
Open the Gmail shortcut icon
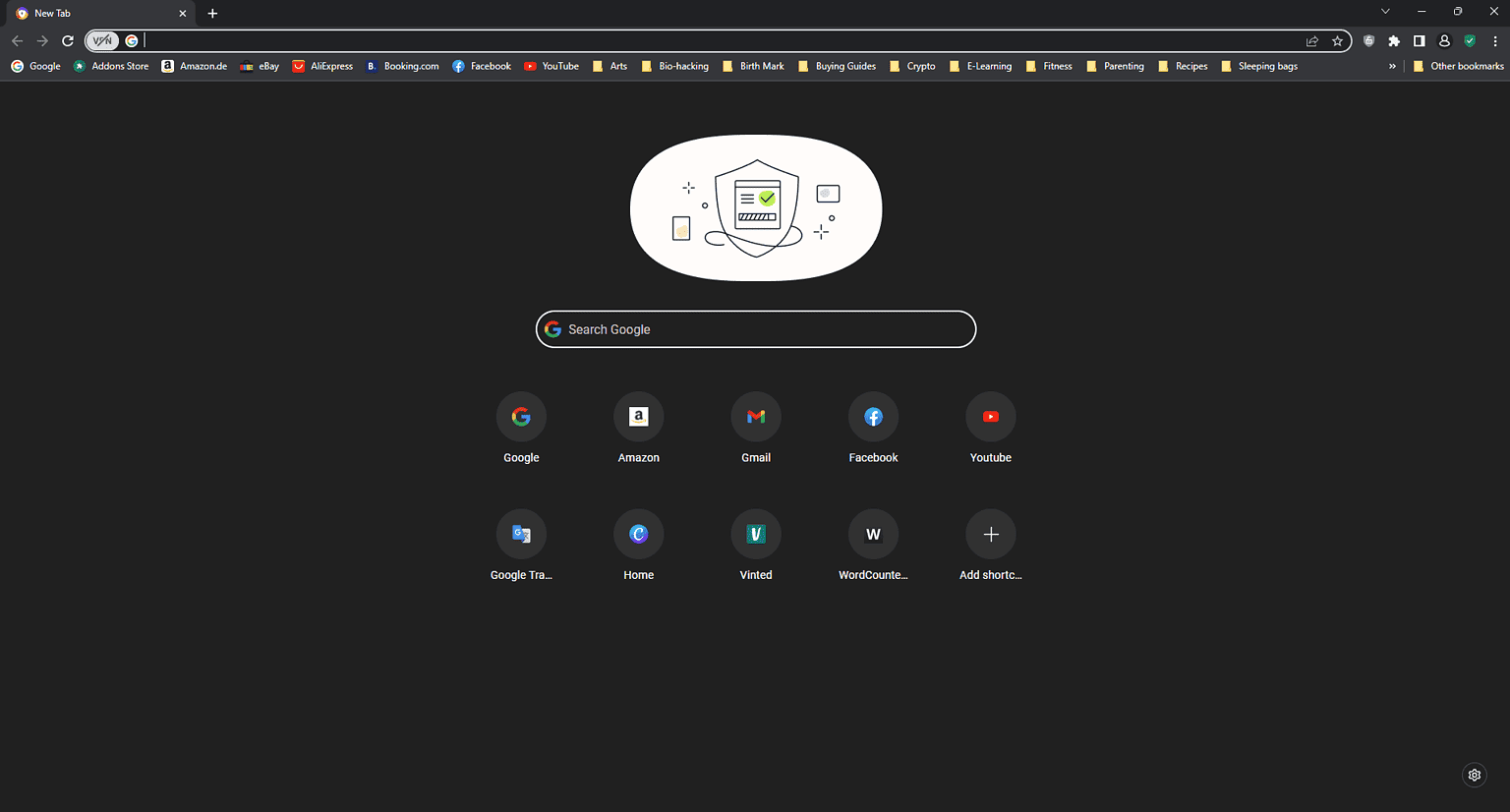pyautogui.click(x=756, y=416)
